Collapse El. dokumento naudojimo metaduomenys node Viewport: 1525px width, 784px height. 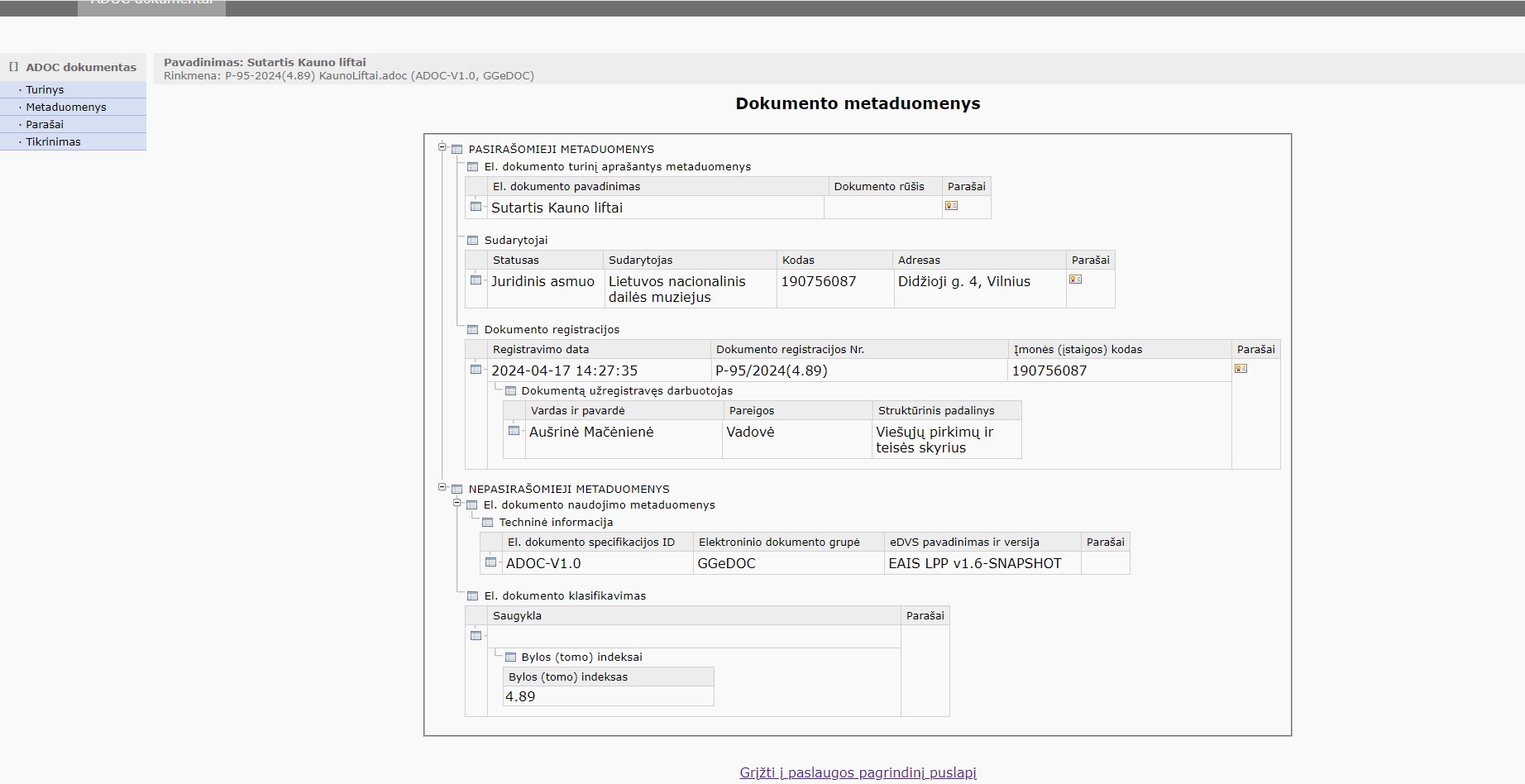tap(457, 503)
